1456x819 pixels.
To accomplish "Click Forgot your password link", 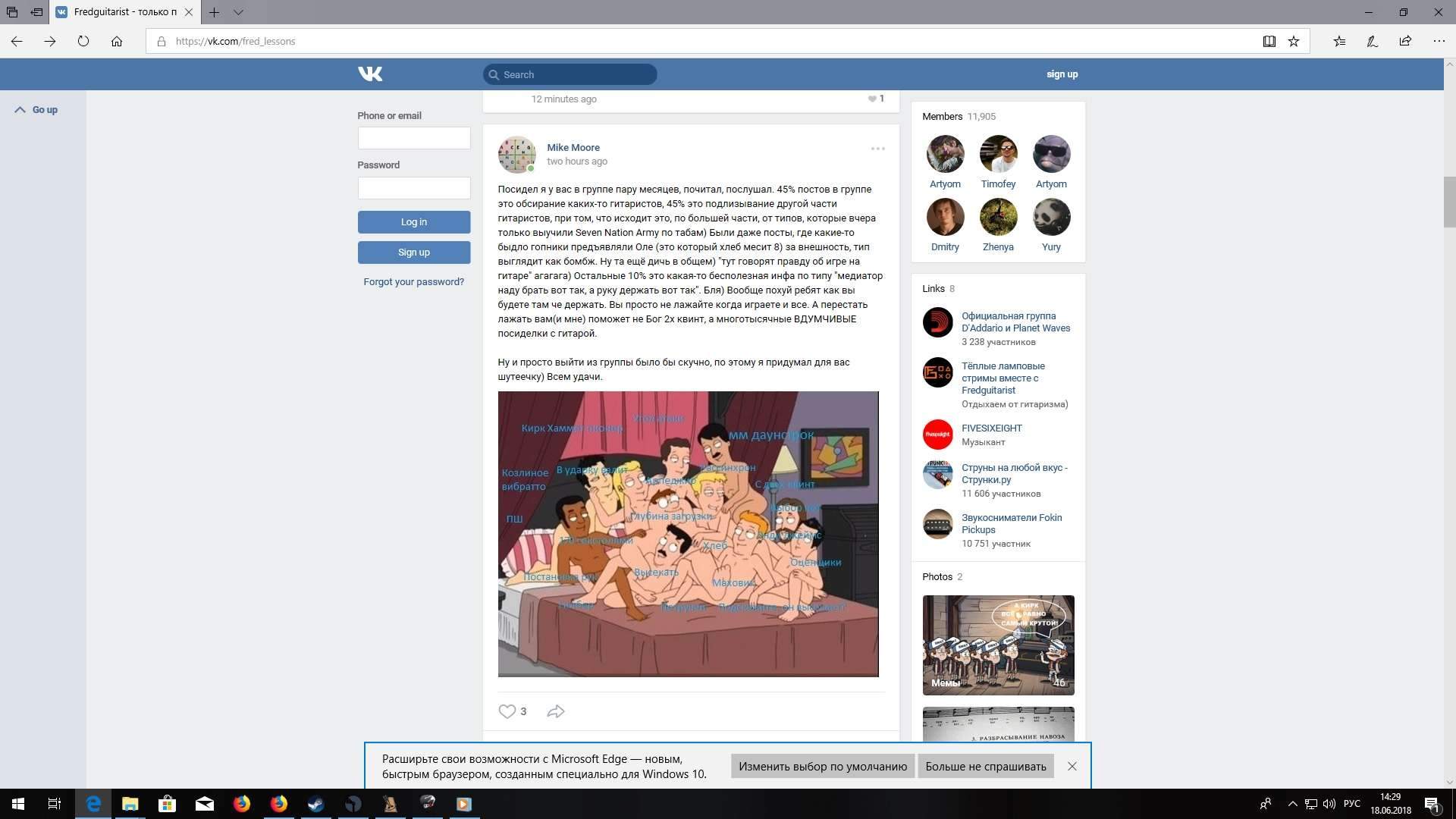I will click(413, 281).
